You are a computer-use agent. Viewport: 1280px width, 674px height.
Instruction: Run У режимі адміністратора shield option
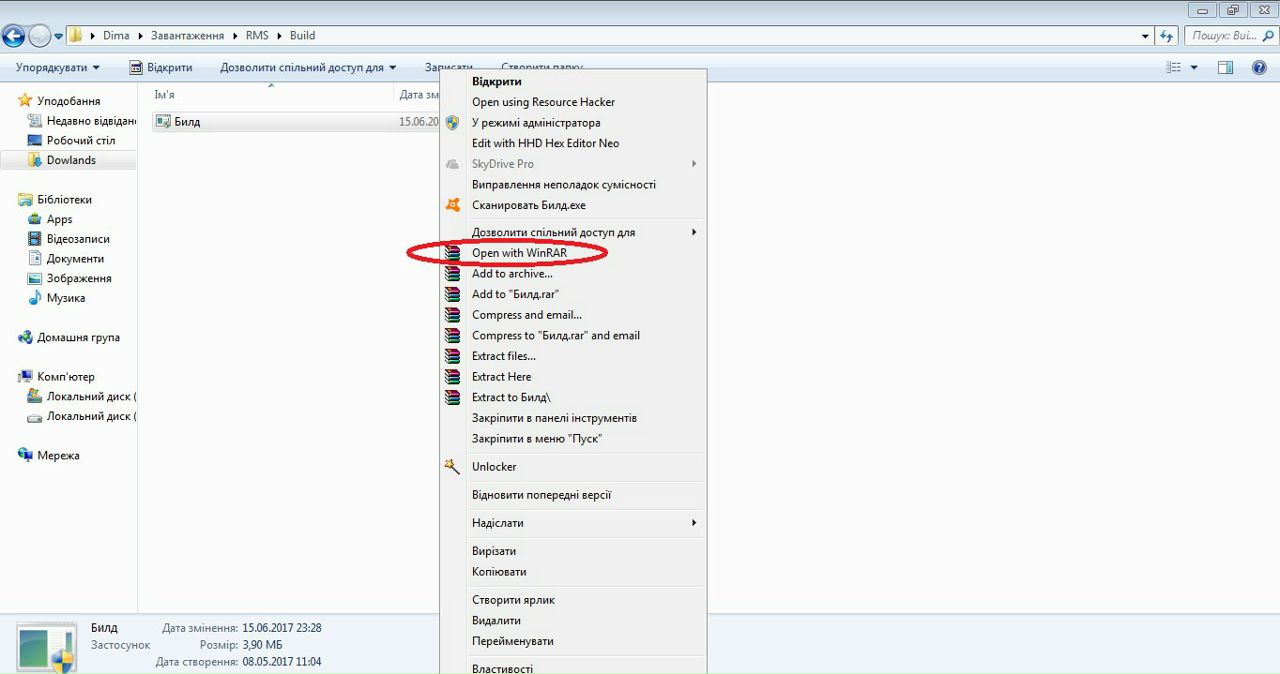point(536,123)
